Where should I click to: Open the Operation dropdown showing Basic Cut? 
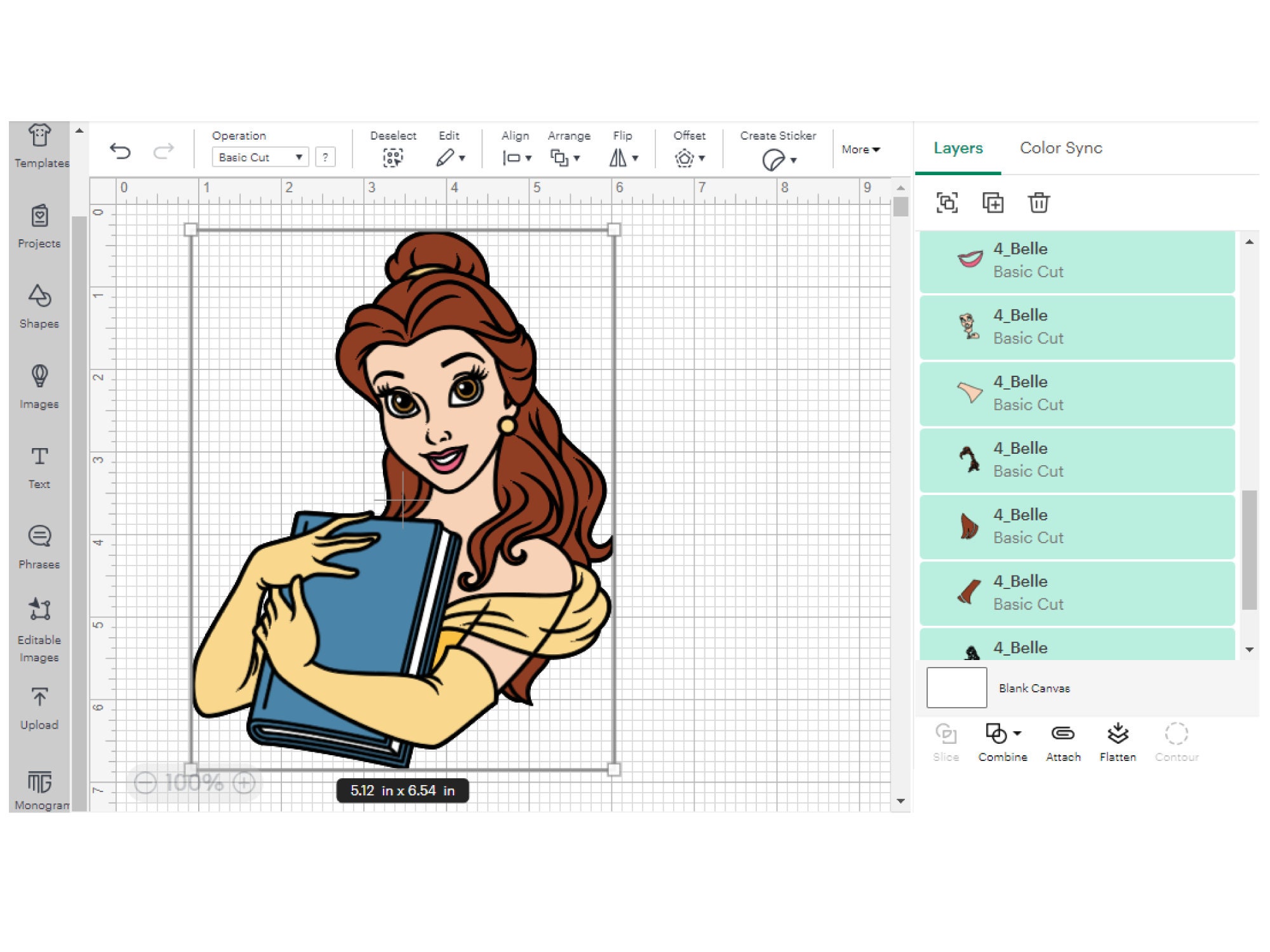point(259,157)
